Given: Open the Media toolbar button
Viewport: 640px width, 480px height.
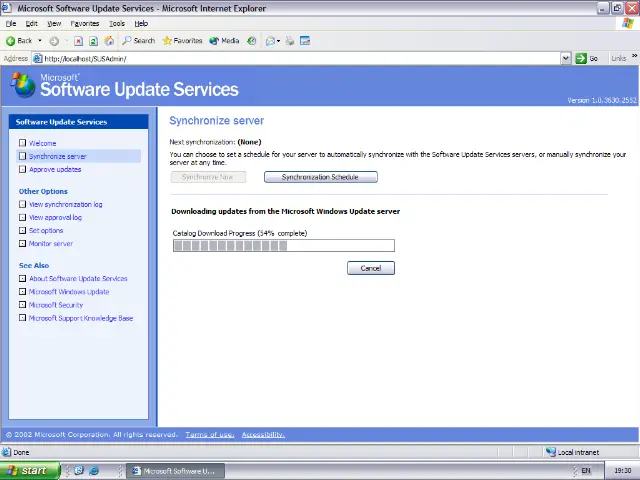Looking at the screenshot, I should pos(224,40).
